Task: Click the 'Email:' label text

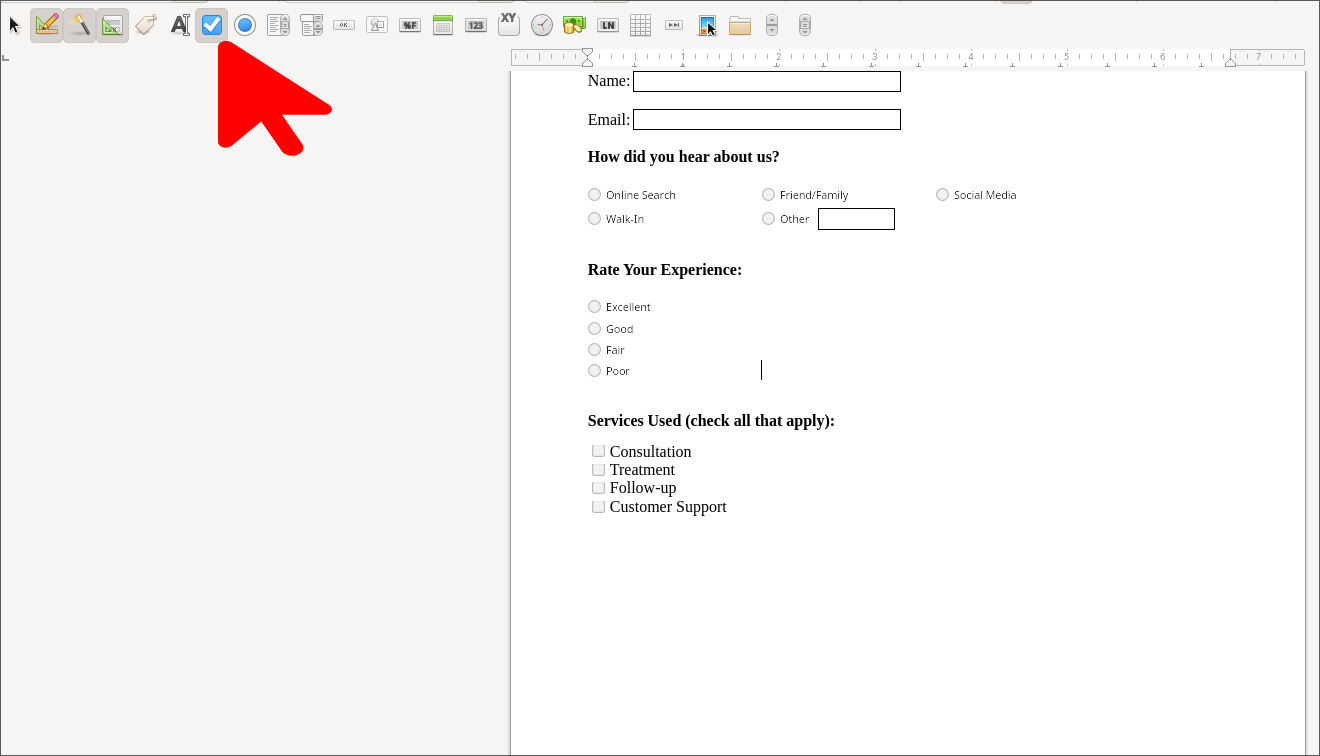Action: (609, 120)
